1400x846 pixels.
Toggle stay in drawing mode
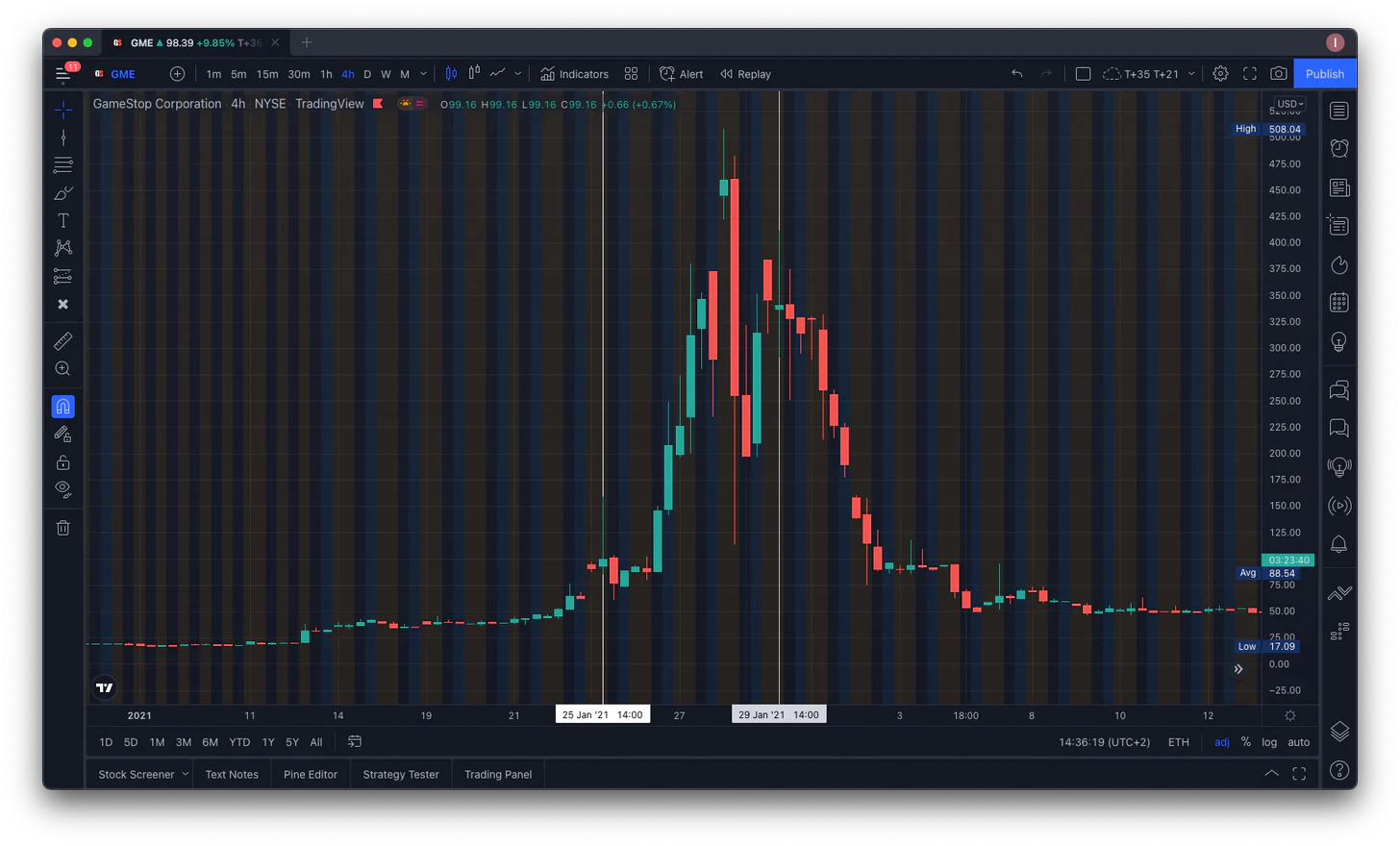click(x=62, y=435)
